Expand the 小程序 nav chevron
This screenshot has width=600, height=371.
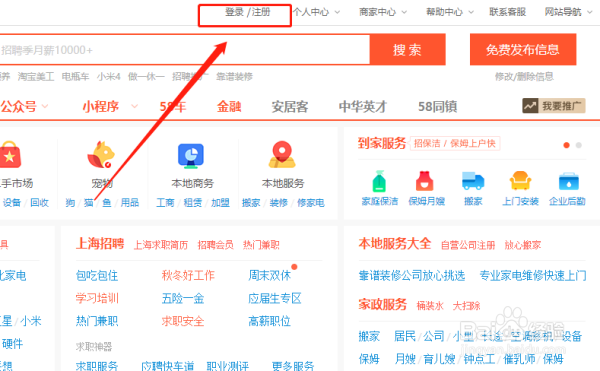tap(134, 106)
